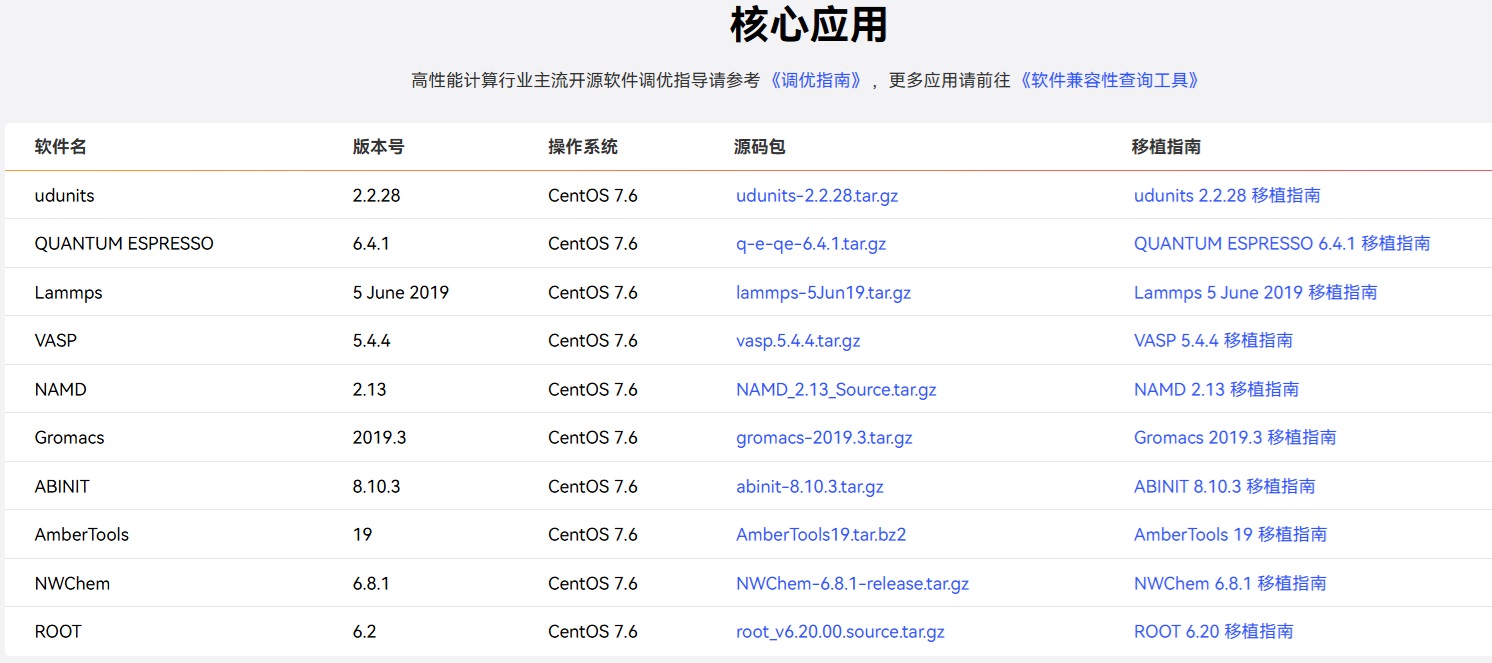
Task: Open QUANTUM ESPRESSO 6.4.1 移植指南
Action: point(1282,244)
